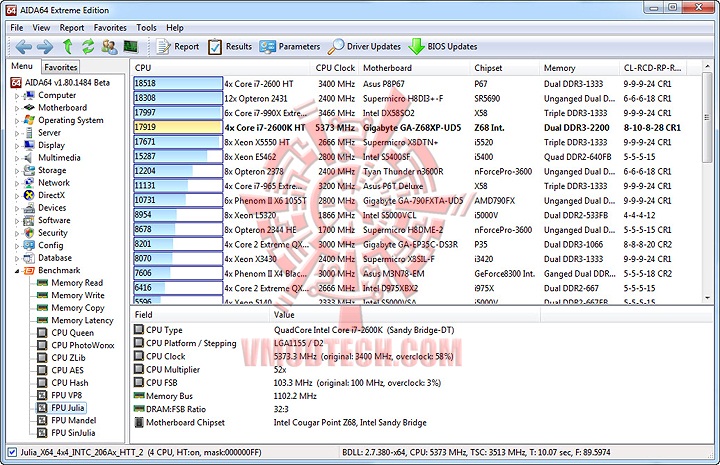Sort results by the Motherboard column header
The height and width of the screenshot is (465, 720).
414,68
